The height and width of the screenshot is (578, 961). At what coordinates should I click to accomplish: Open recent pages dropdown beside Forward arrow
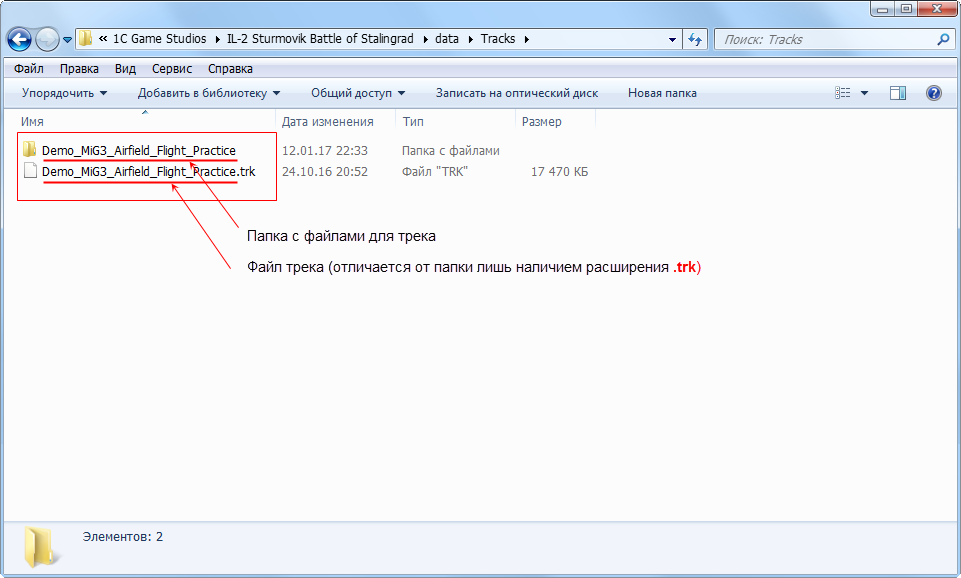coord(67,40)
